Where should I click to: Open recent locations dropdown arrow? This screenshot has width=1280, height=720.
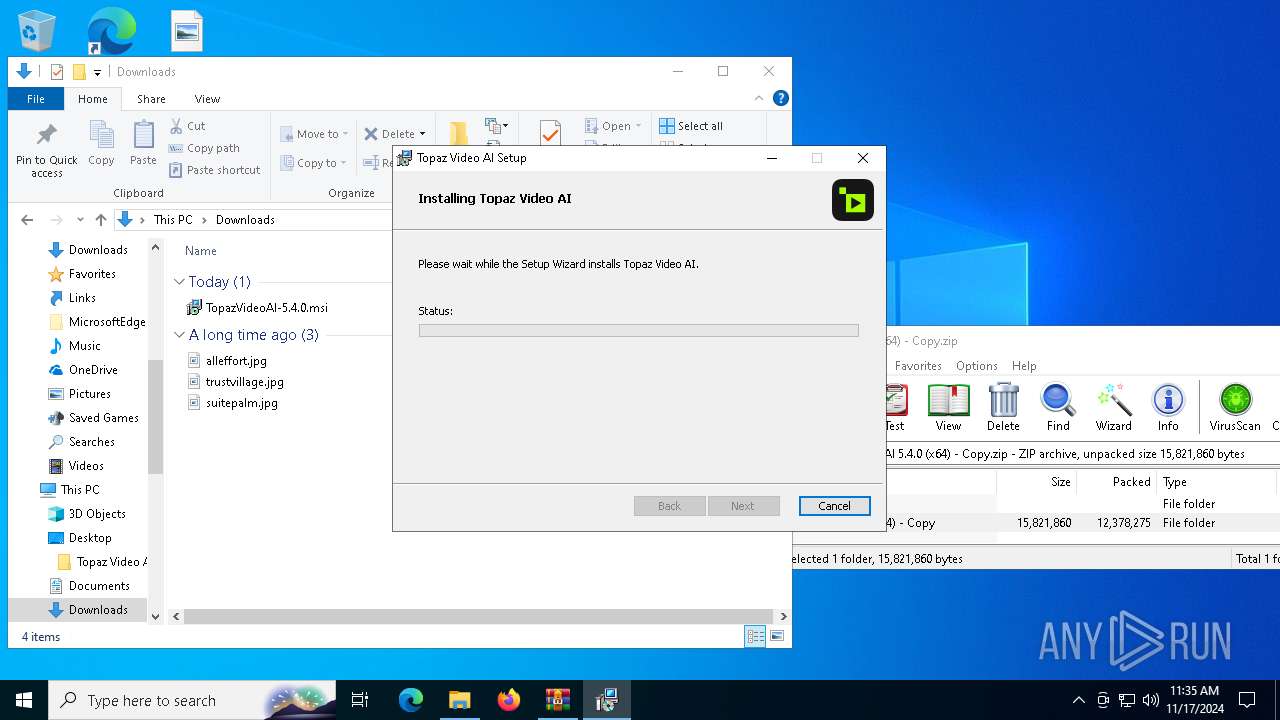tap(81, 220)
